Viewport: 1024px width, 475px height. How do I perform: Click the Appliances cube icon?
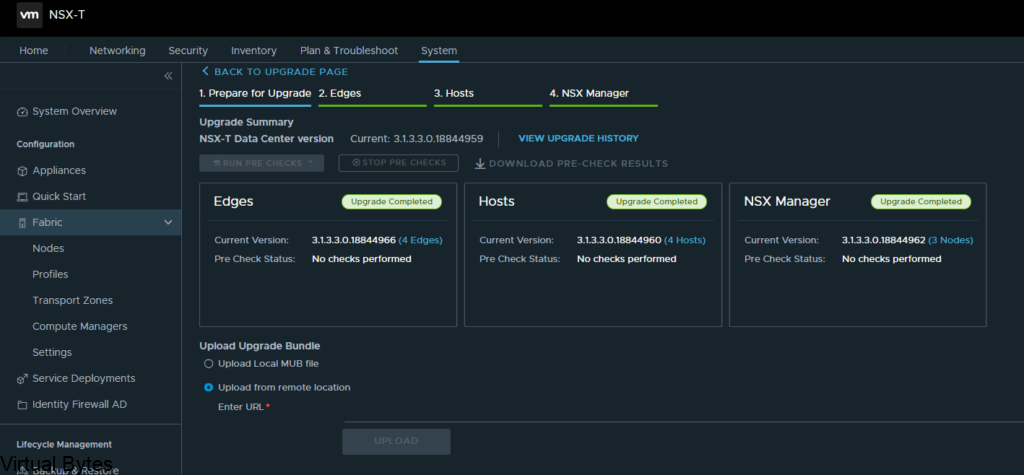point(22,171)
